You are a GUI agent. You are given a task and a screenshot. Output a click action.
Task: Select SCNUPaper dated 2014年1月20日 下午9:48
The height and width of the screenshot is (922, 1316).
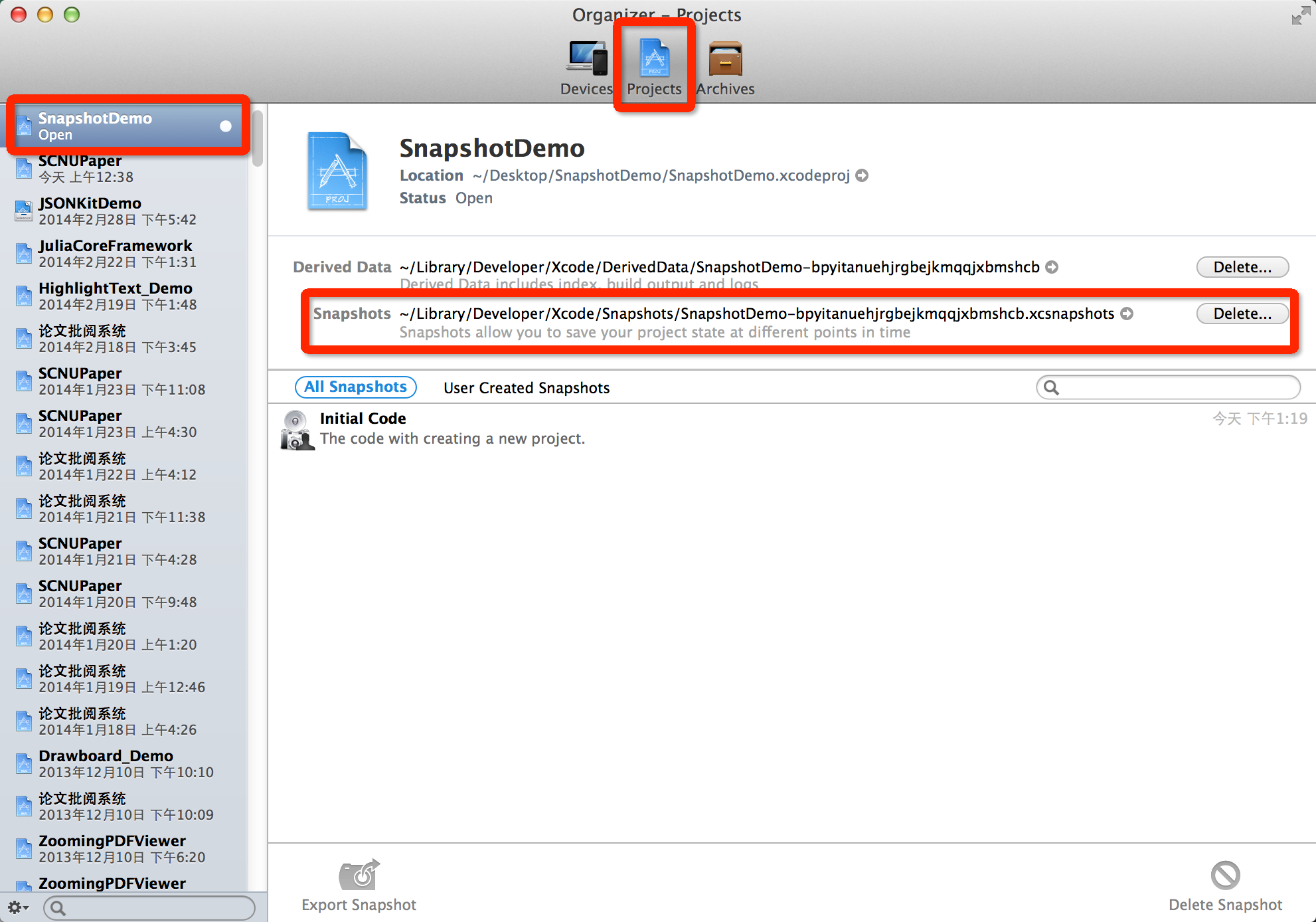(x=125, y=594)
